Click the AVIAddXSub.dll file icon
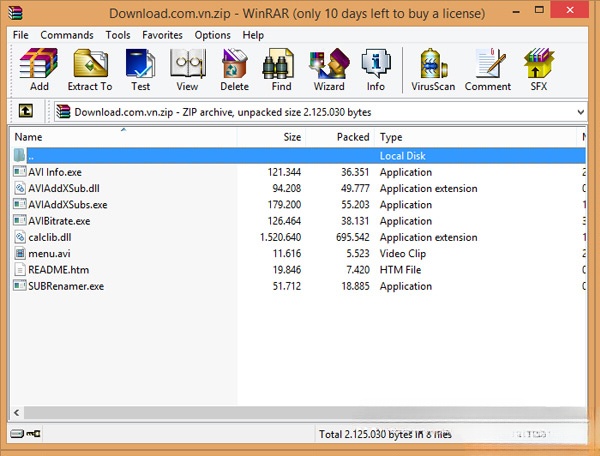This screenshot has height=456, width=600. coord(20,188)
